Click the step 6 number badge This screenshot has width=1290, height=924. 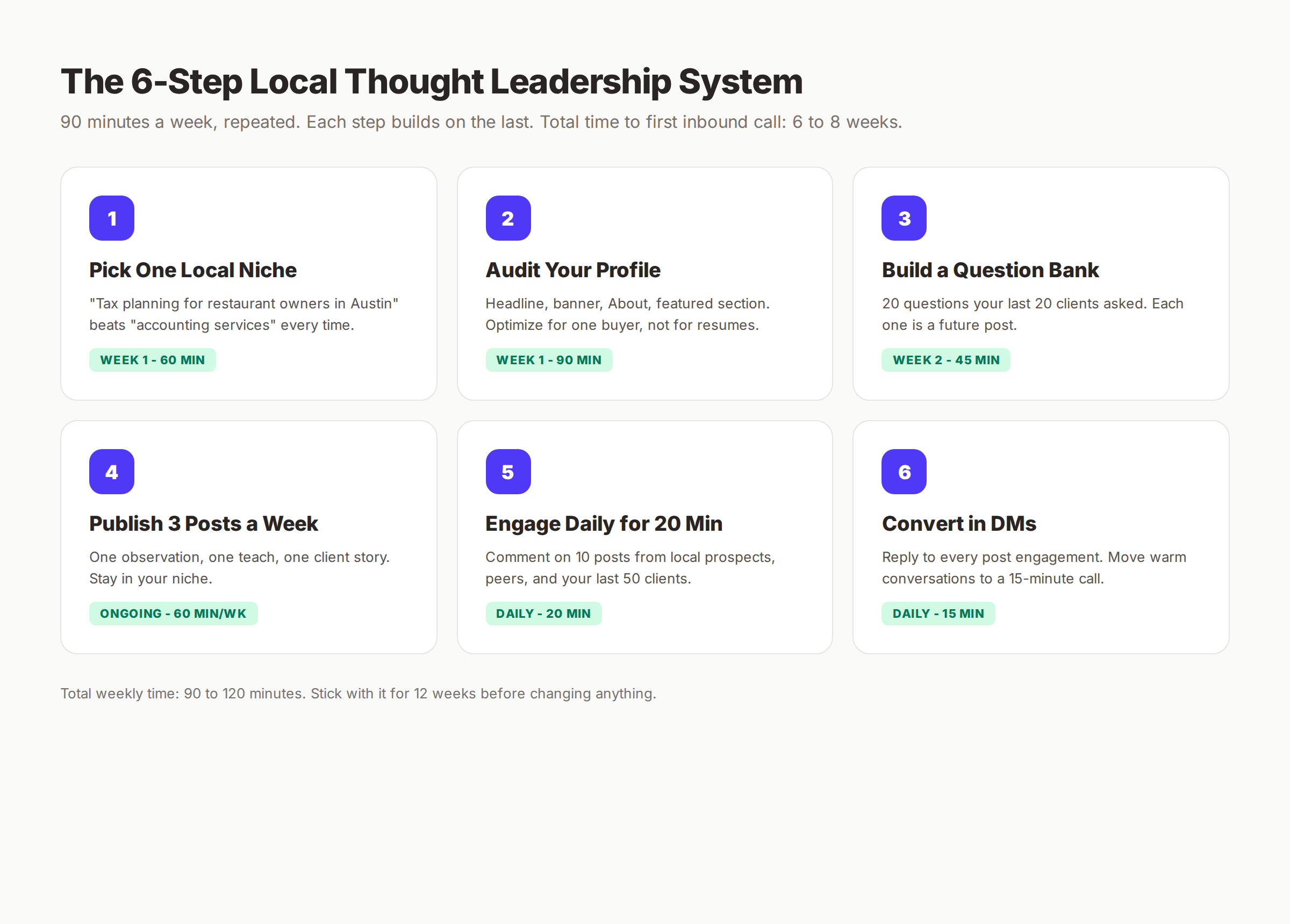904,472
